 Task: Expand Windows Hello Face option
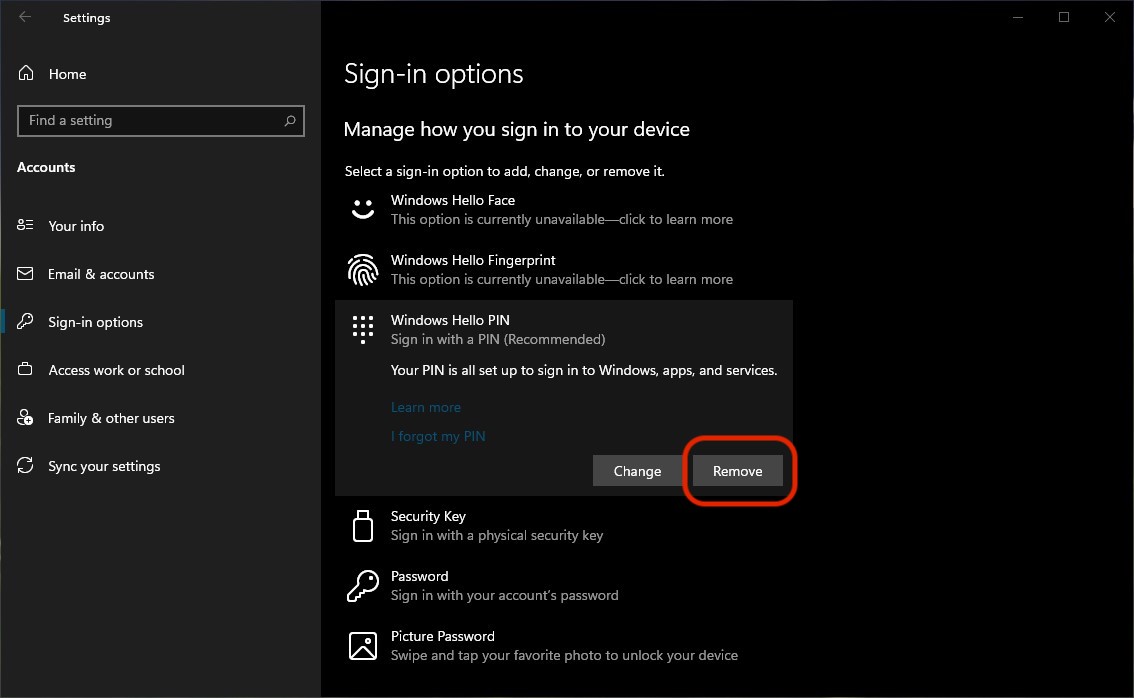564,210
